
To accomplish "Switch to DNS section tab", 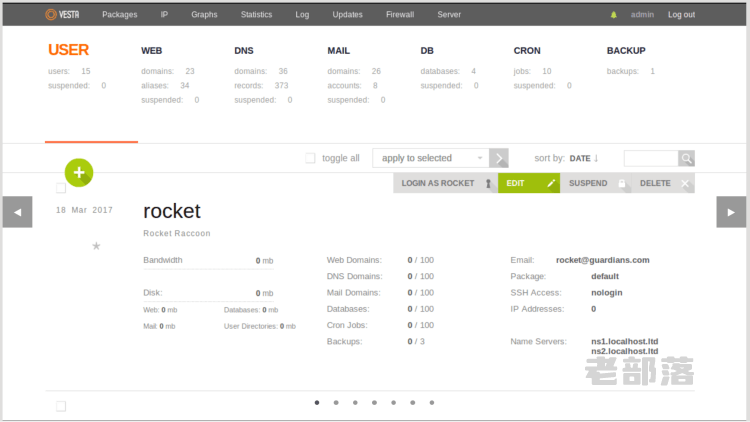I will (244, 50).
